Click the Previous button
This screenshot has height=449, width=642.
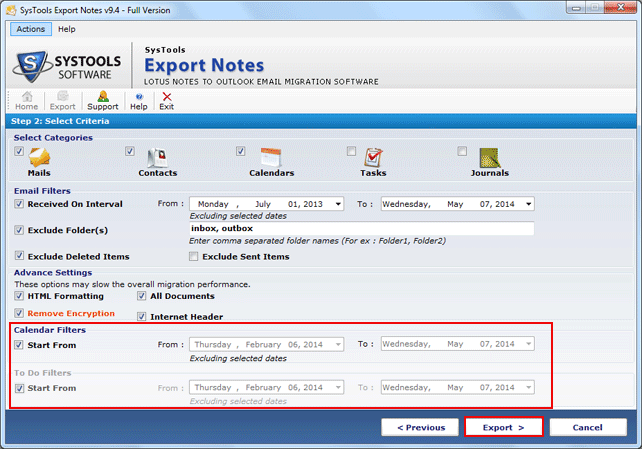pos(420,427)
